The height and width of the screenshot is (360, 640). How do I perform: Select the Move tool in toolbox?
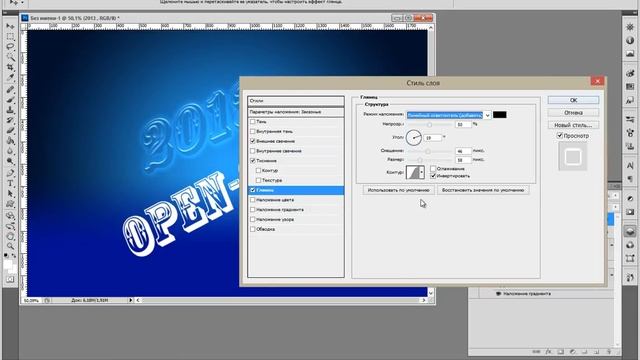pos(10,27)
